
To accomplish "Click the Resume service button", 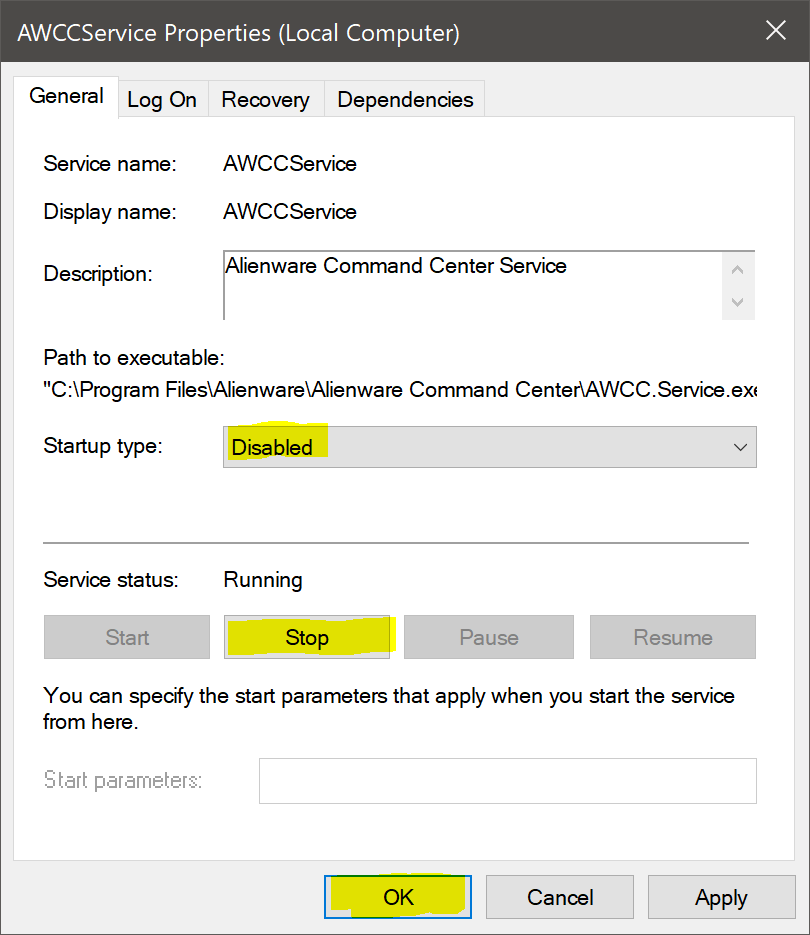I will pyautogui.click(x=673, y=637).
